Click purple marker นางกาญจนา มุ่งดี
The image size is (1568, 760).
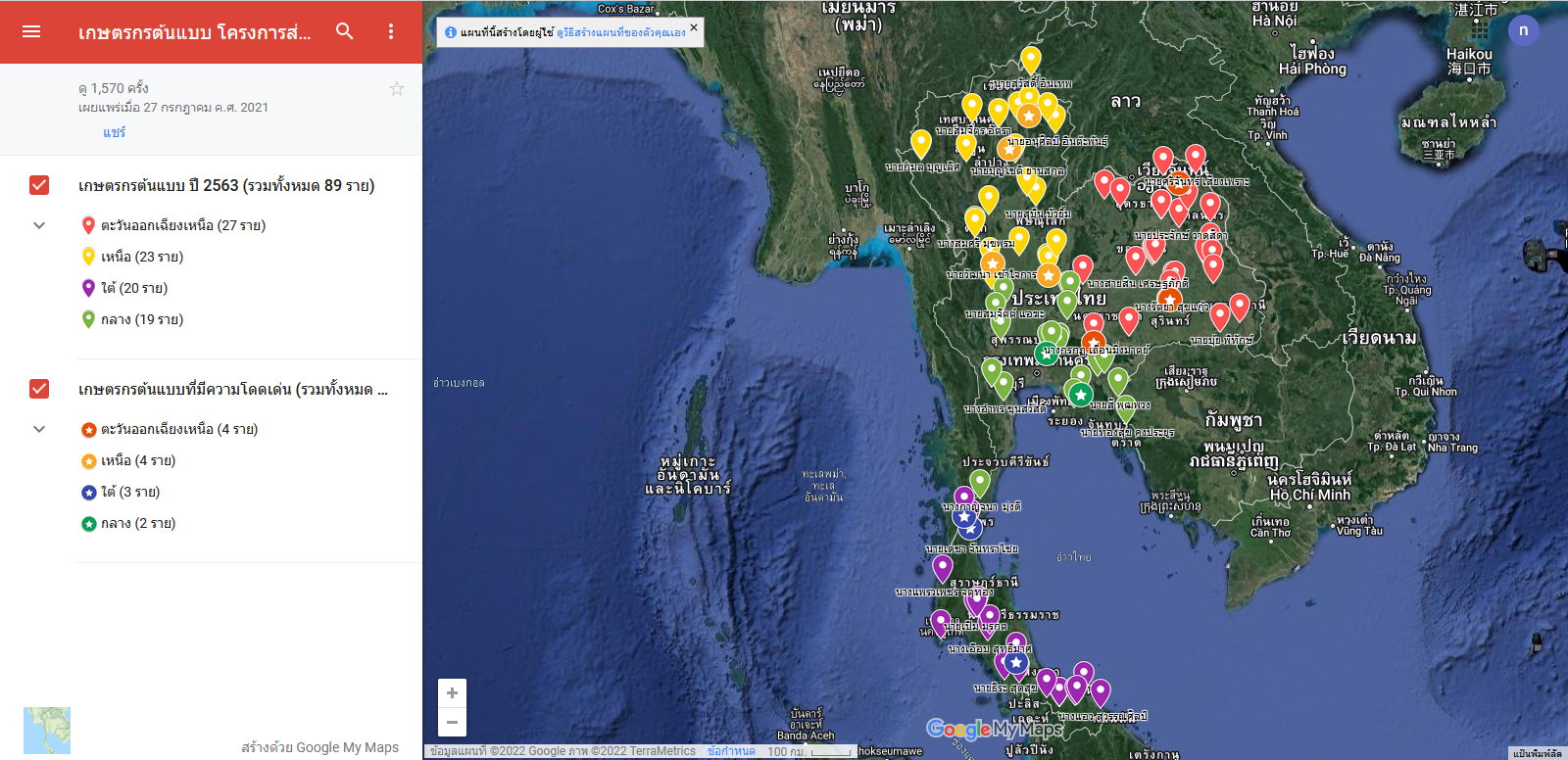pyautogui.click(x=964, y=499)
